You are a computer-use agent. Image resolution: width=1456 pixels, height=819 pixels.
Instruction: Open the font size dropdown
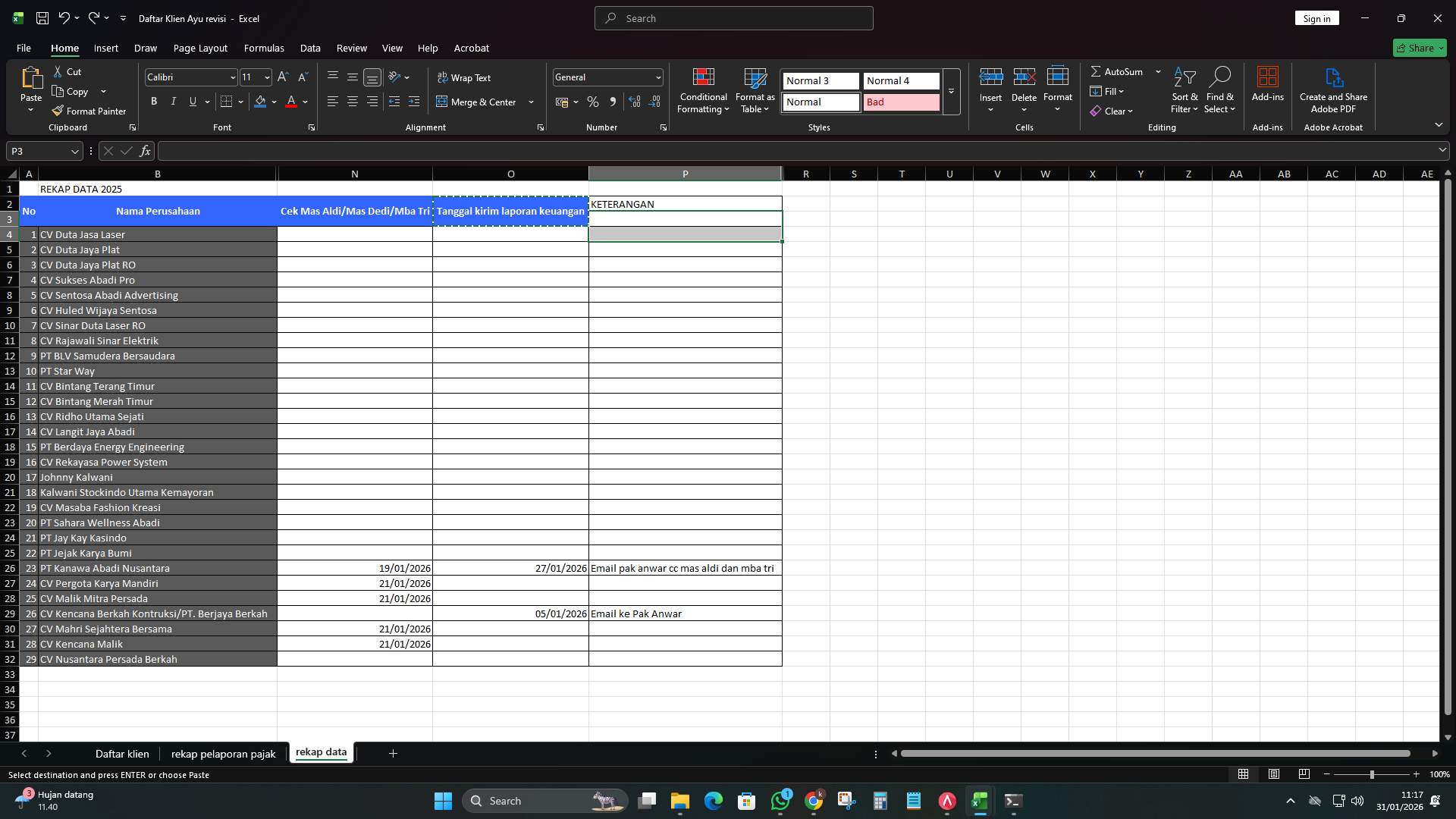click(x=266, y=77)
